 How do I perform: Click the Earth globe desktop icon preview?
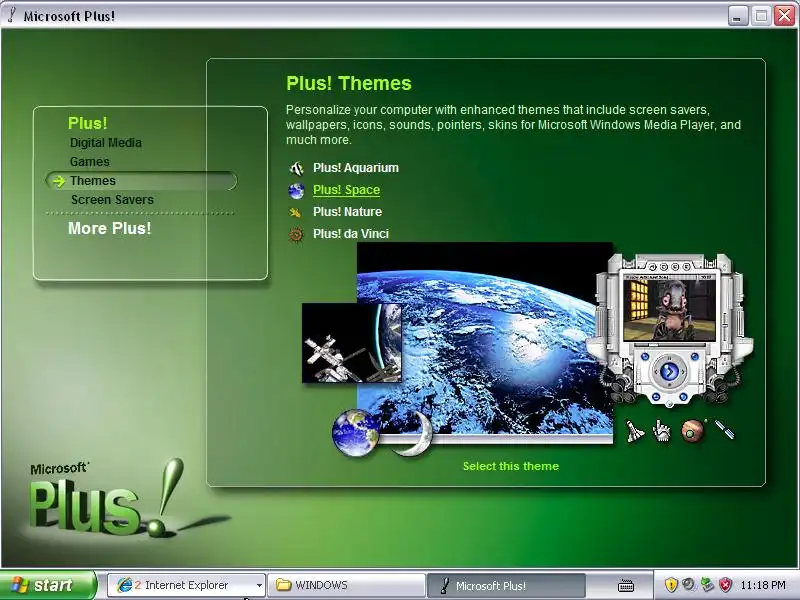point(356,432)
